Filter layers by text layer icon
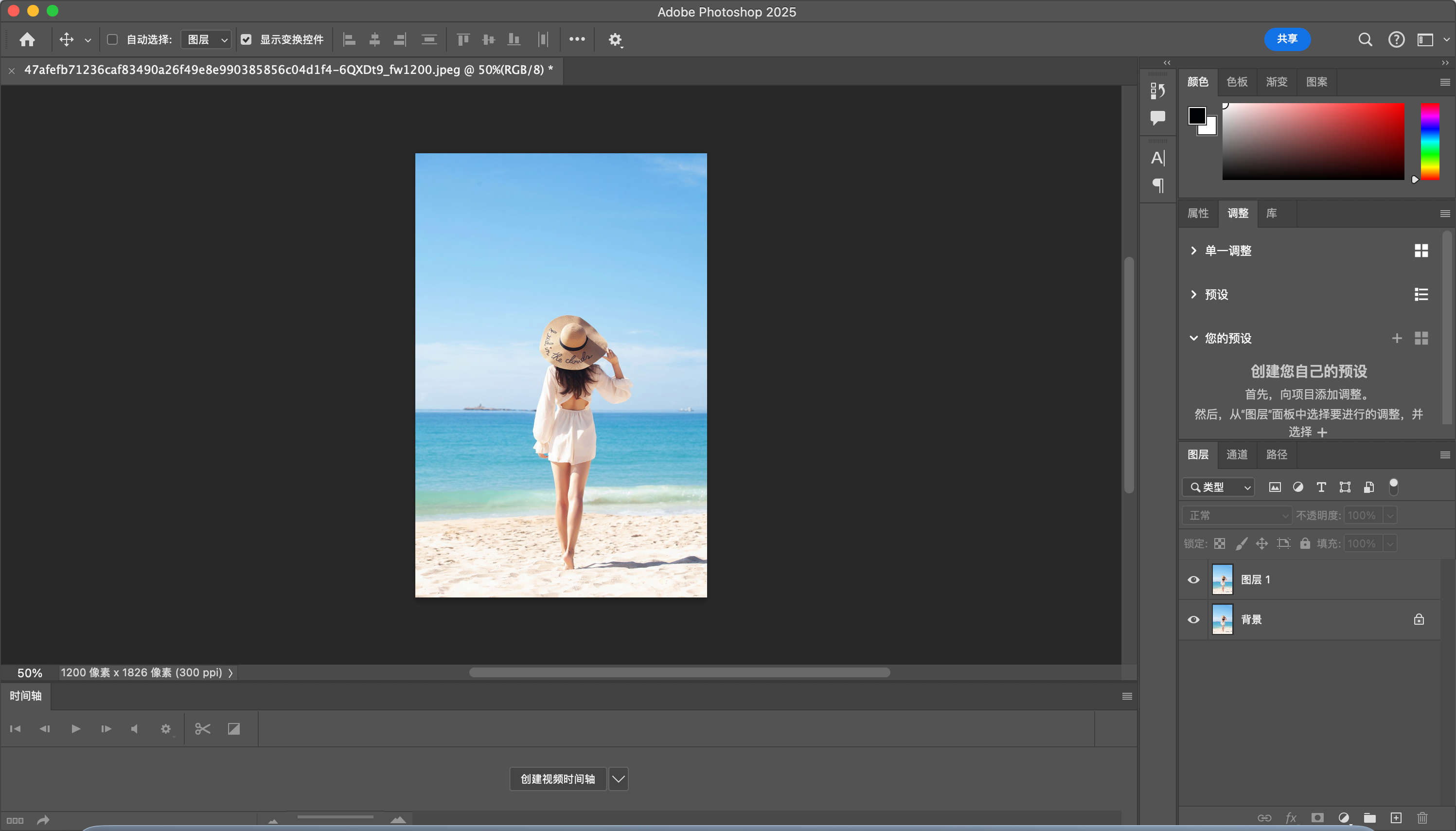The height and width of the screenshot is (831, 1456). [x=1321, y=487]
